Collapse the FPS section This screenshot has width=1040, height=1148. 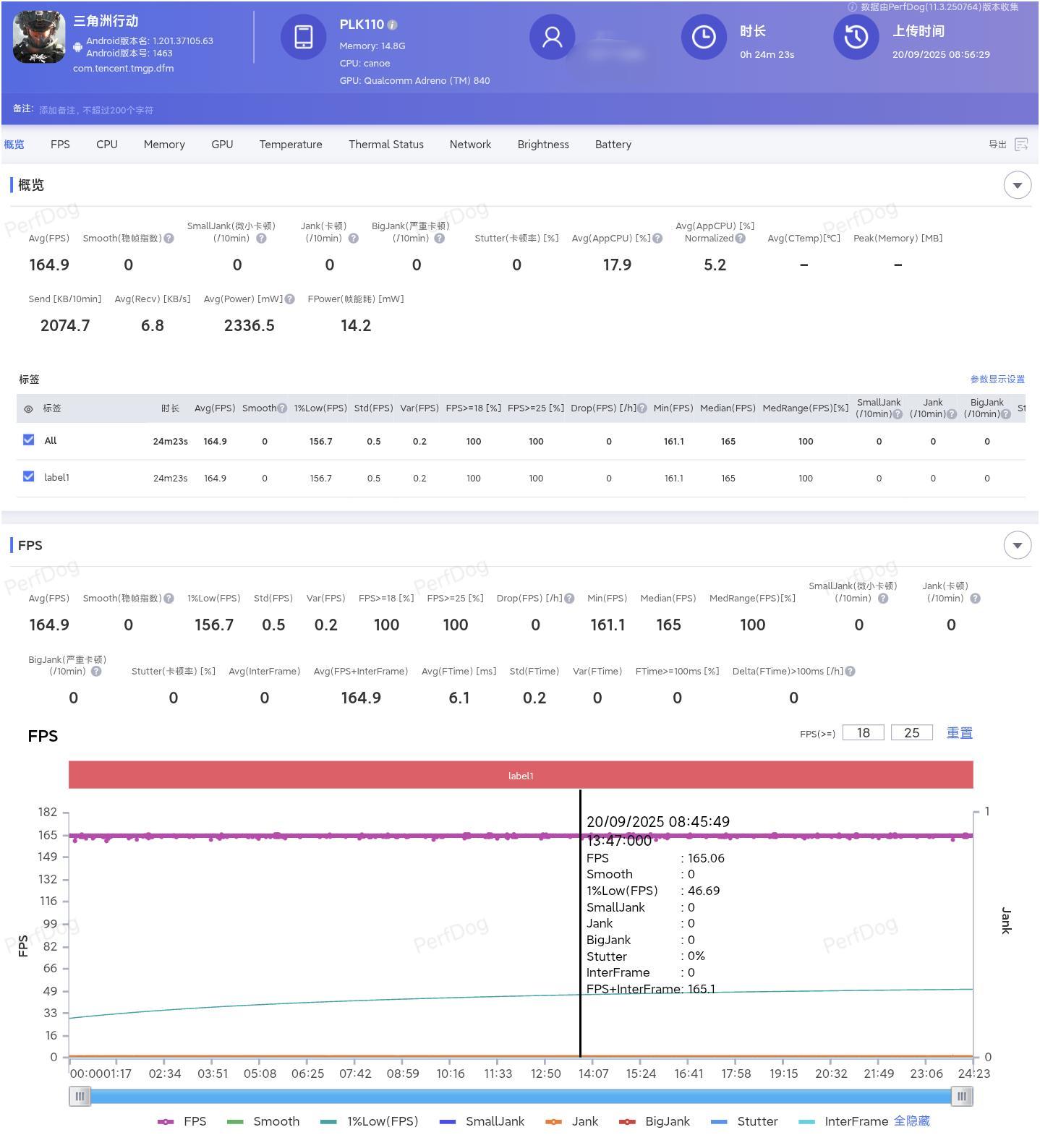click(x=1017, y=545)
